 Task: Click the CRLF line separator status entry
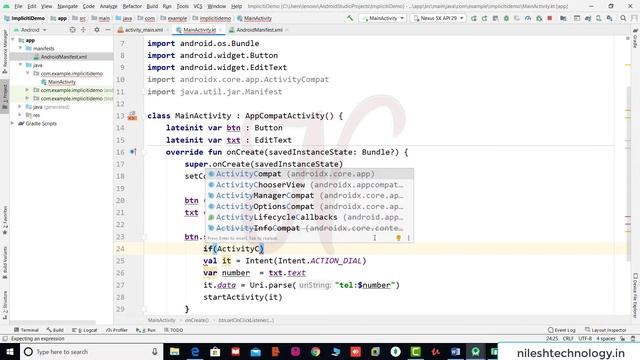[x=568, y=339]
